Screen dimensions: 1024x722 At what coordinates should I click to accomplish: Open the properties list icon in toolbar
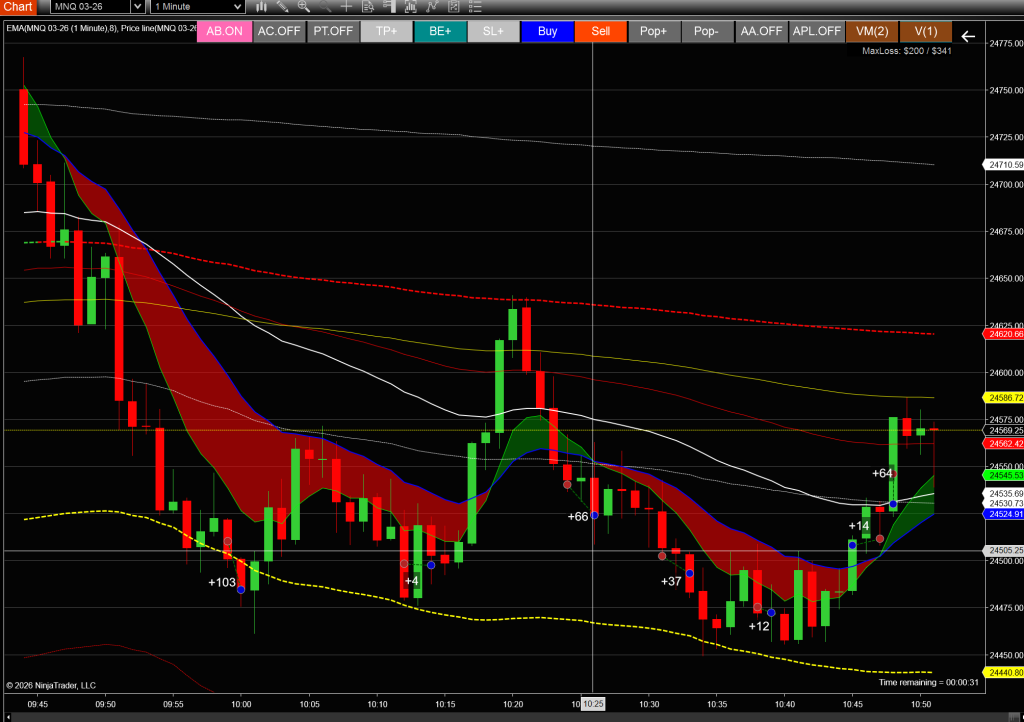[x=476, y=6]
